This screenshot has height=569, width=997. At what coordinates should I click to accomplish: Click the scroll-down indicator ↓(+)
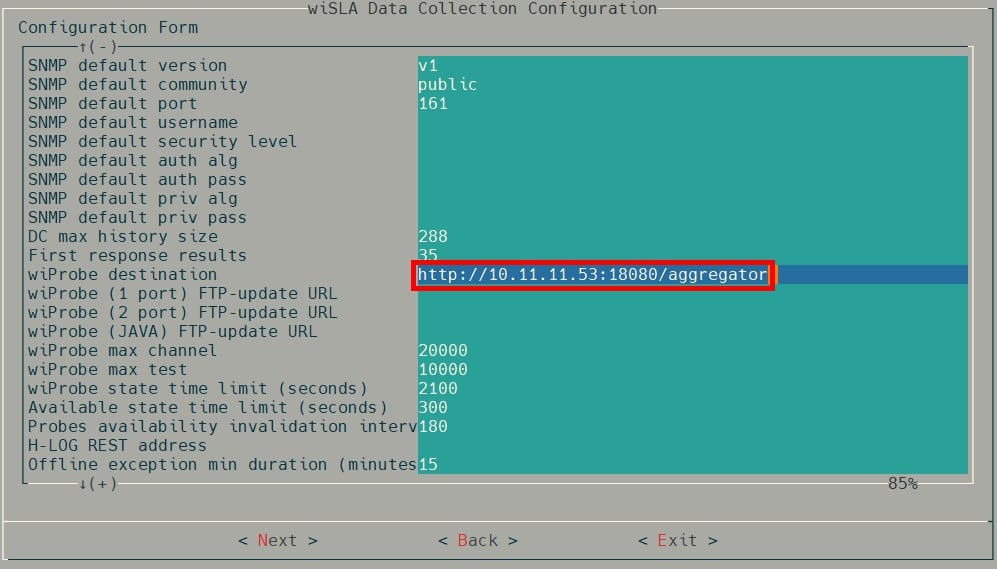pos(98,484)
